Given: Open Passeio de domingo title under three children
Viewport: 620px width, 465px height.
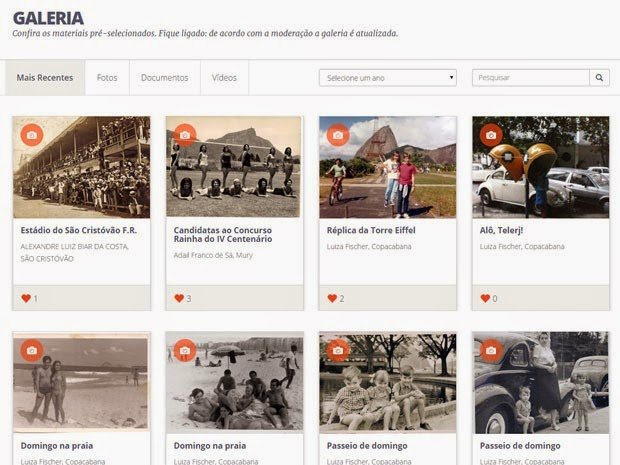Looking at the screenshot, I should 367,446.
